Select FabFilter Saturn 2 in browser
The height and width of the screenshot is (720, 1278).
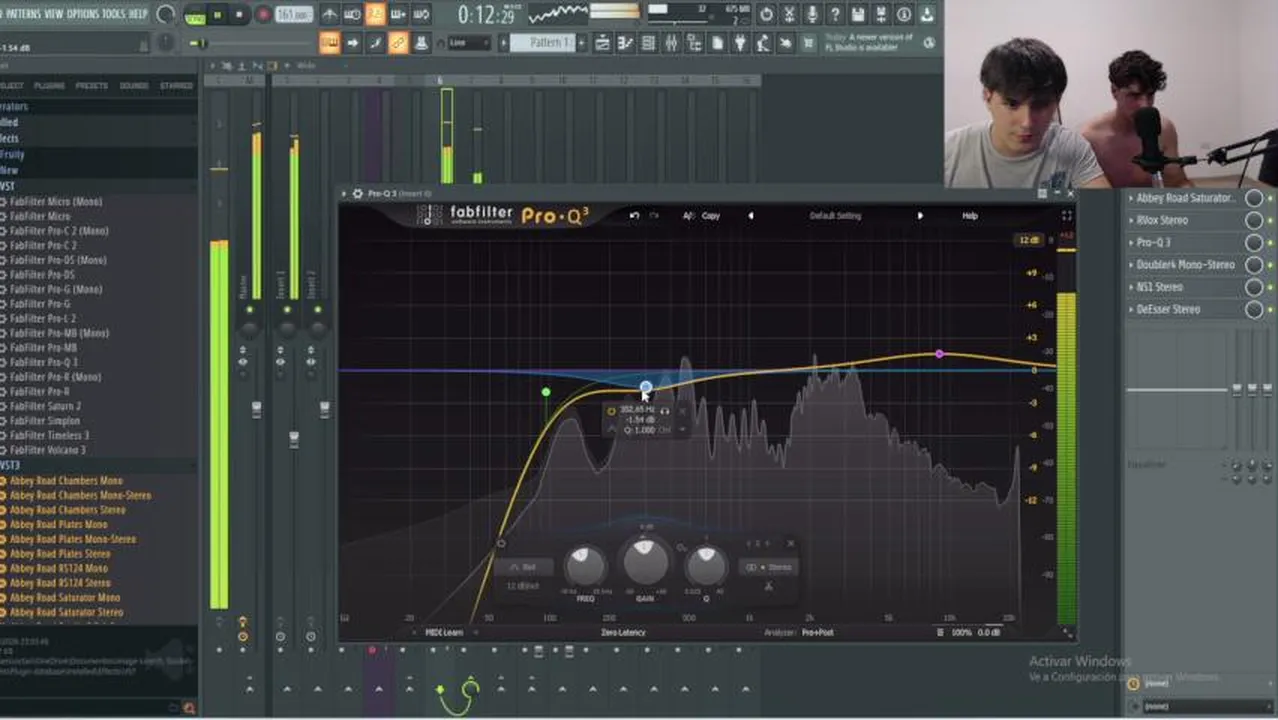click(45, 406)
